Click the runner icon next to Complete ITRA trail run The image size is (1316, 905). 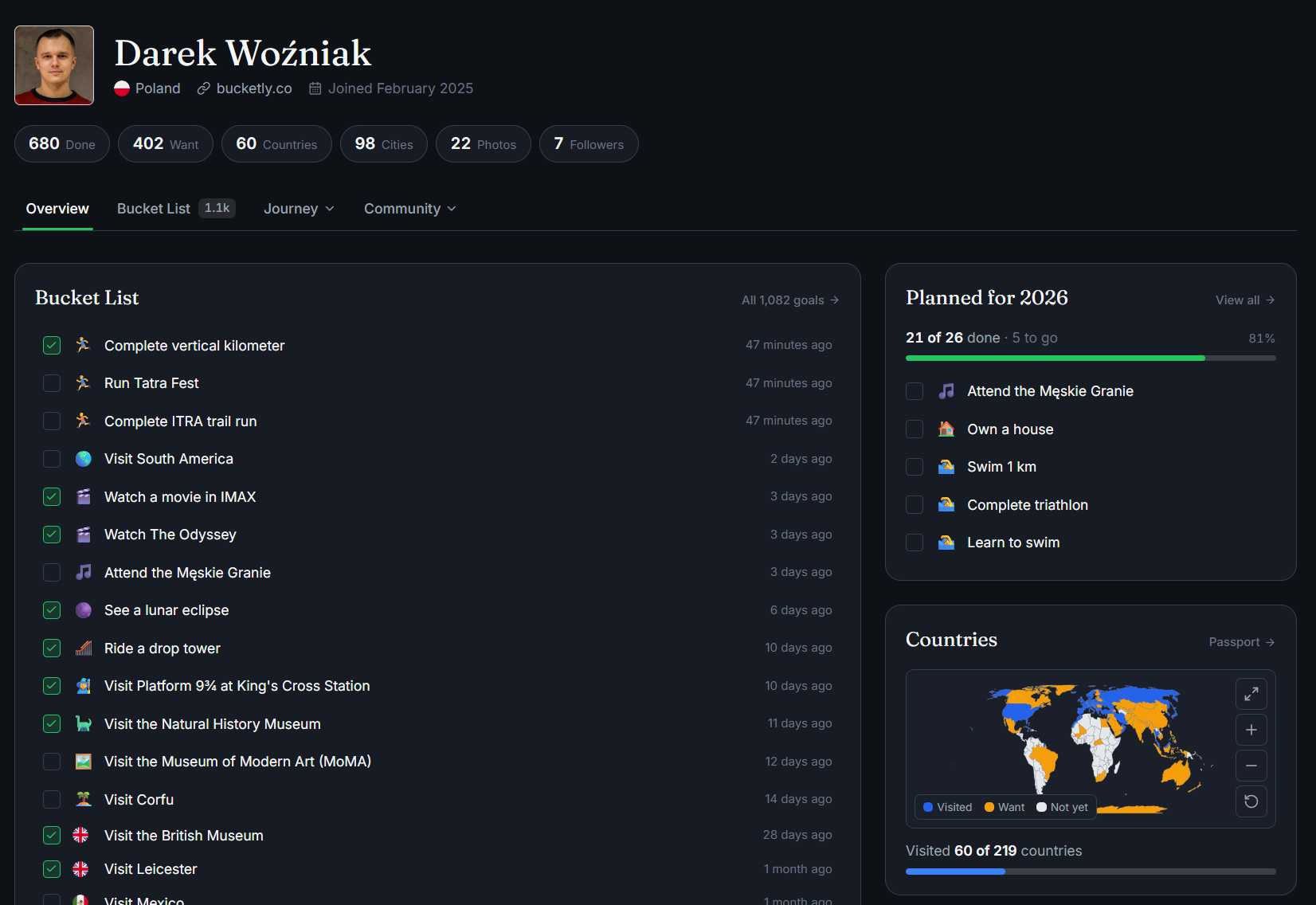(x=84, y=421)
